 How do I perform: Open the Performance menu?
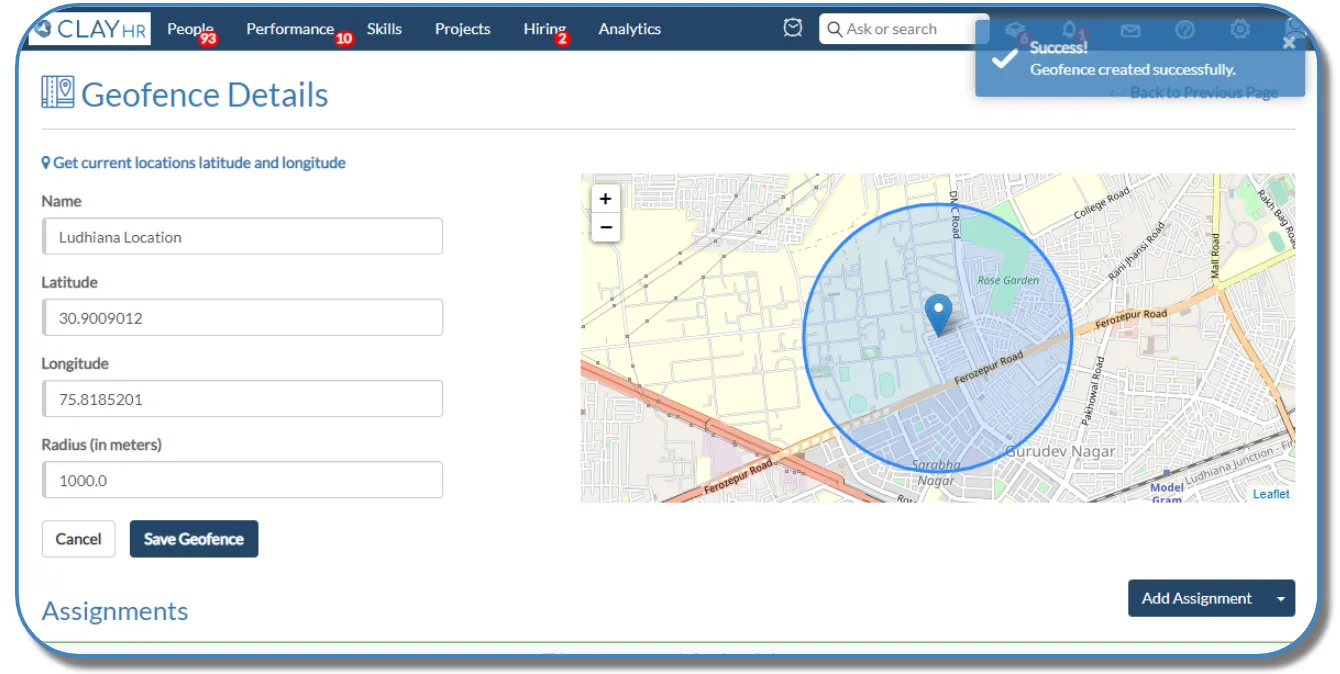290,29
